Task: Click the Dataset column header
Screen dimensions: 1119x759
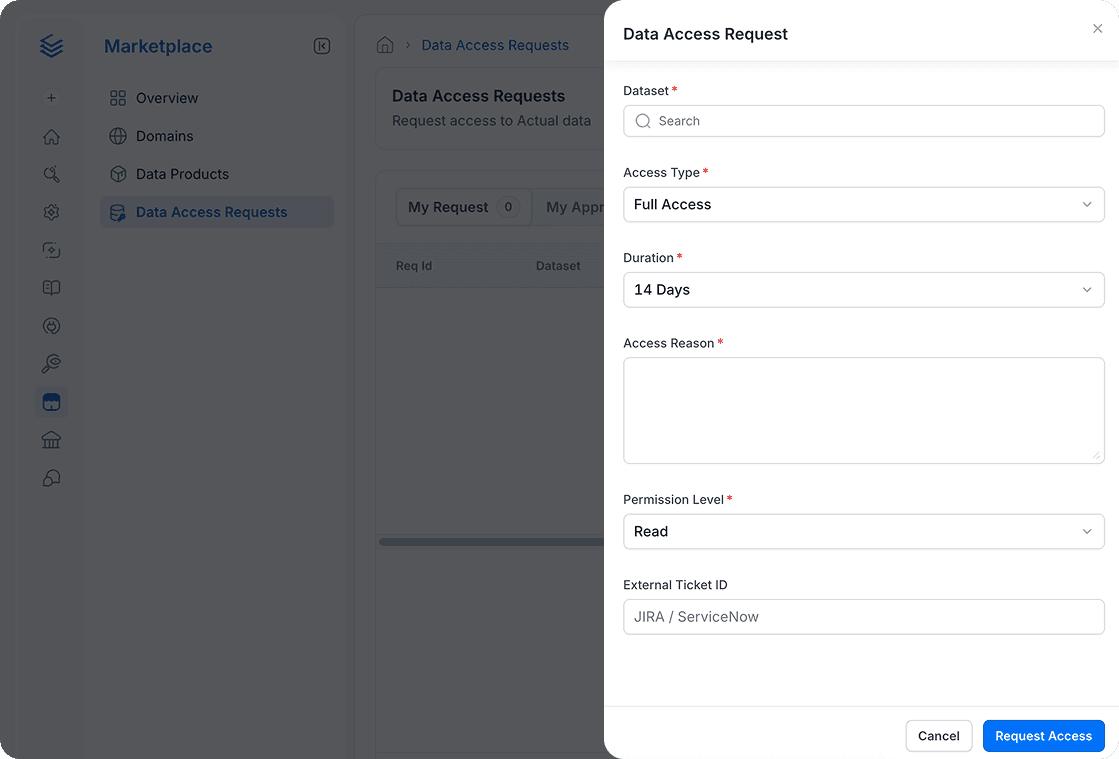Action: pos(558,266)
